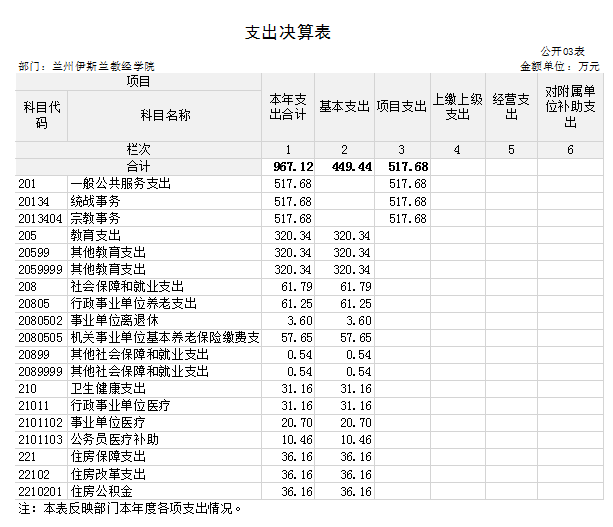Select department text 兰州伊斯兰教经学院
The width and height of the screenshot is (613, 527).
(x=103, y=66)
